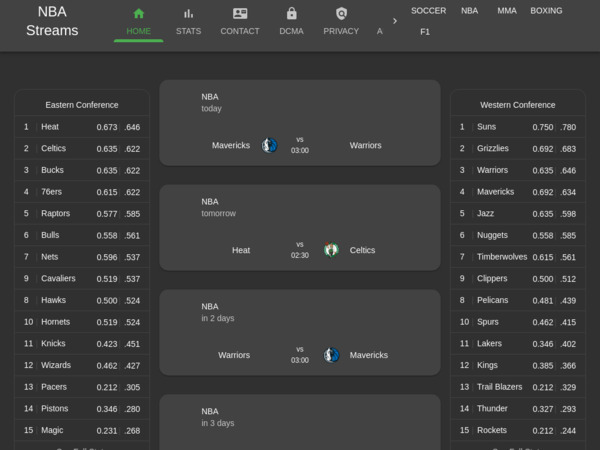The image size is (600, 450).
Task: Select Magic row in Eastern standings
Action: (82, 430)
